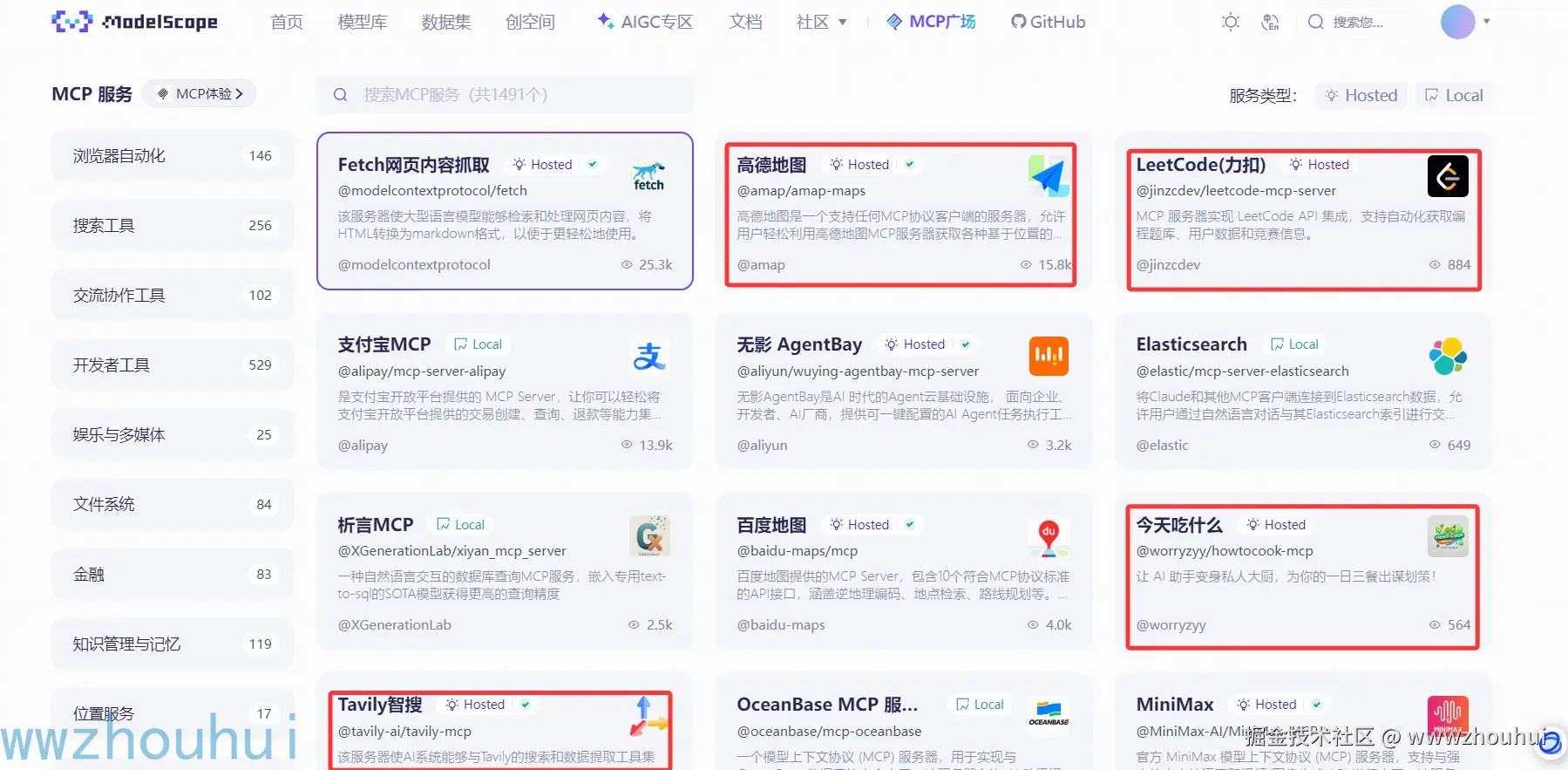Open 模型库 in the navigation bar
Screen dimensions: 1568x770
363,22
